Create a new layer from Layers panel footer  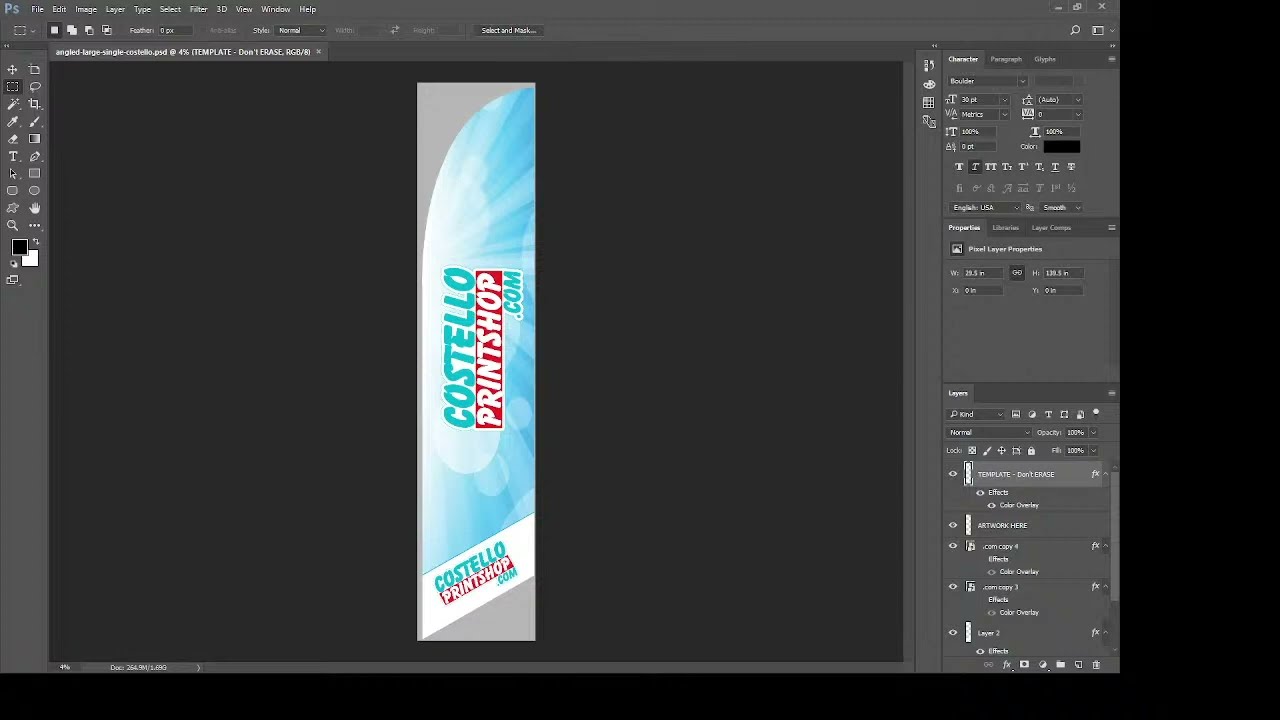coord(1078,665)
